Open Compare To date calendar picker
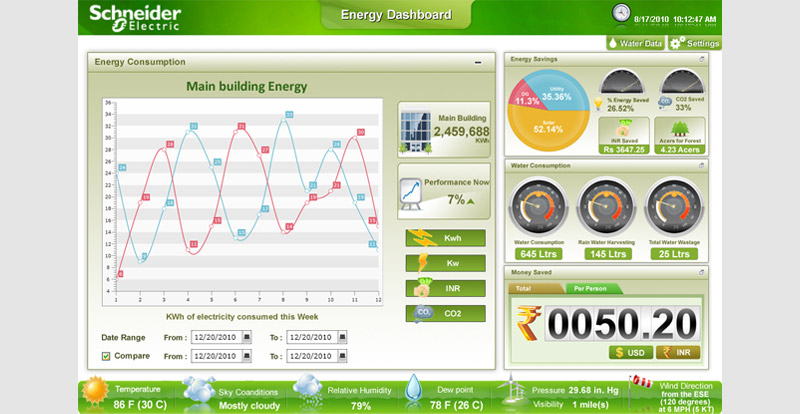The image size is (800, 414). (344, 356)
